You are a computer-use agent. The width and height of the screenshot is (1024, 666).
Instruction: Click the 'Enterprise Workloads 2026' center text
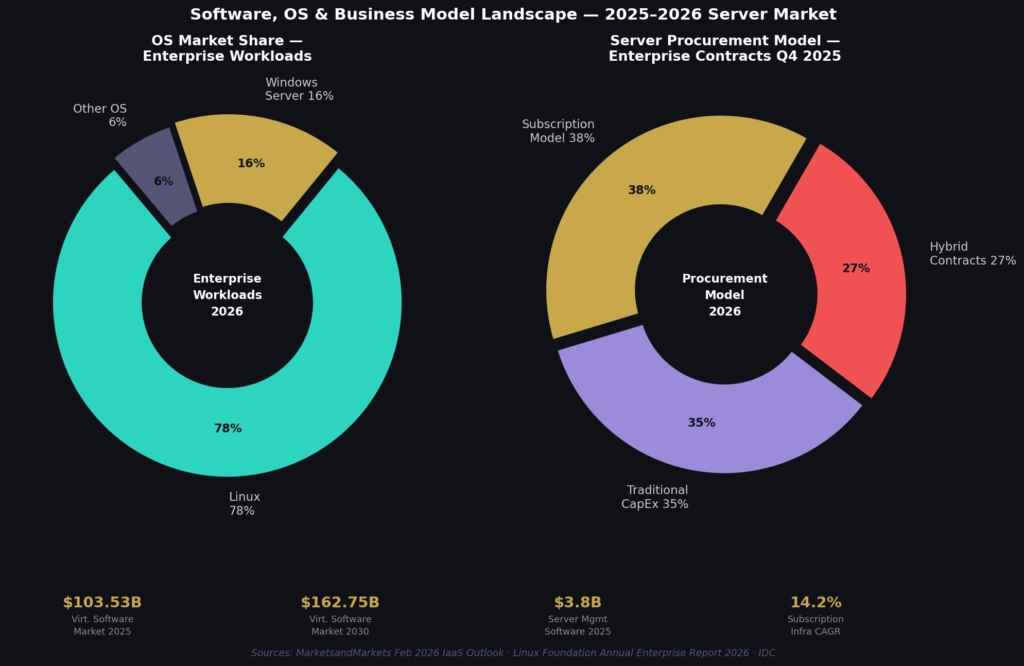coord(227,295)
